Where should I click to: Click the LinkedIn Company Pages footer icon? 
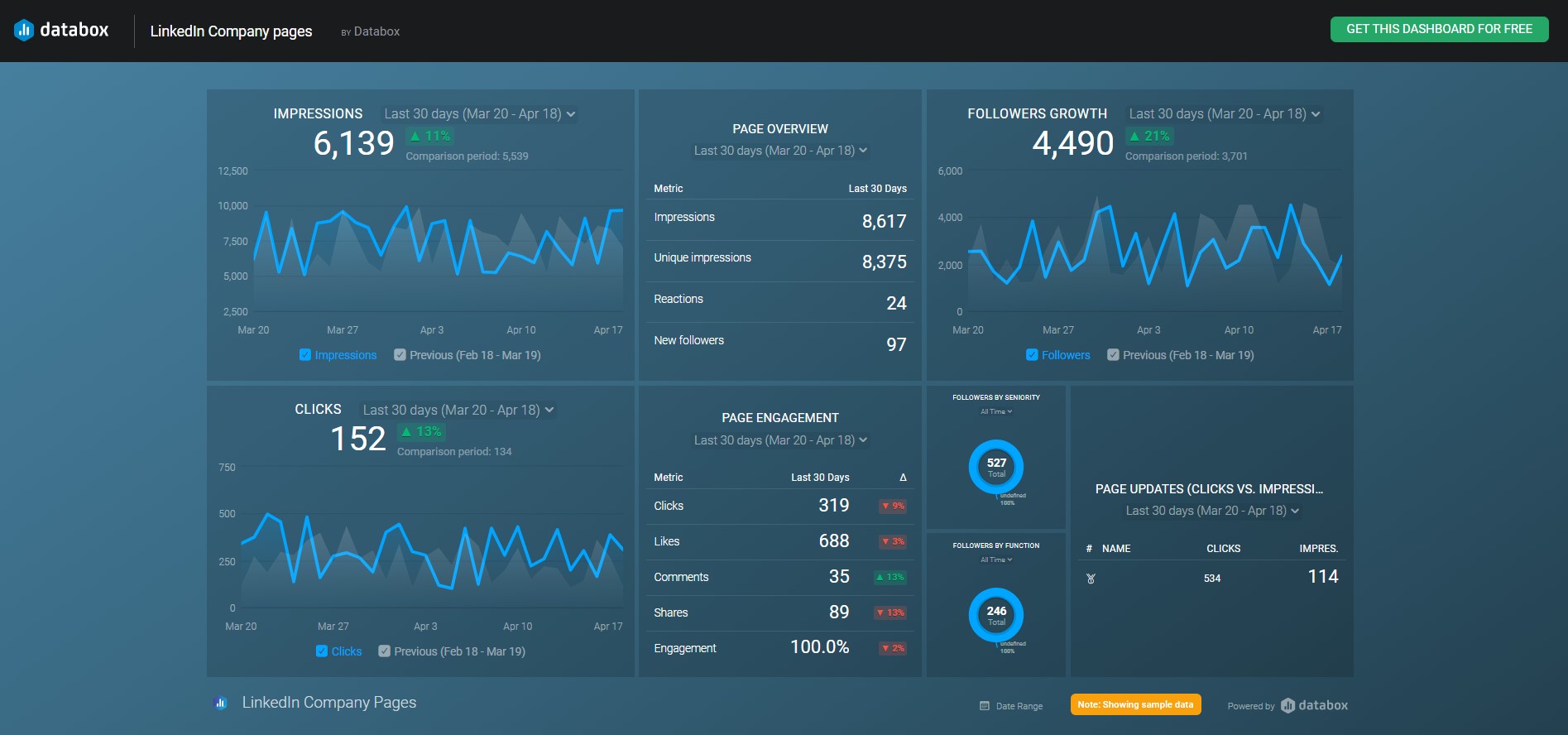(x=220, y=703)
